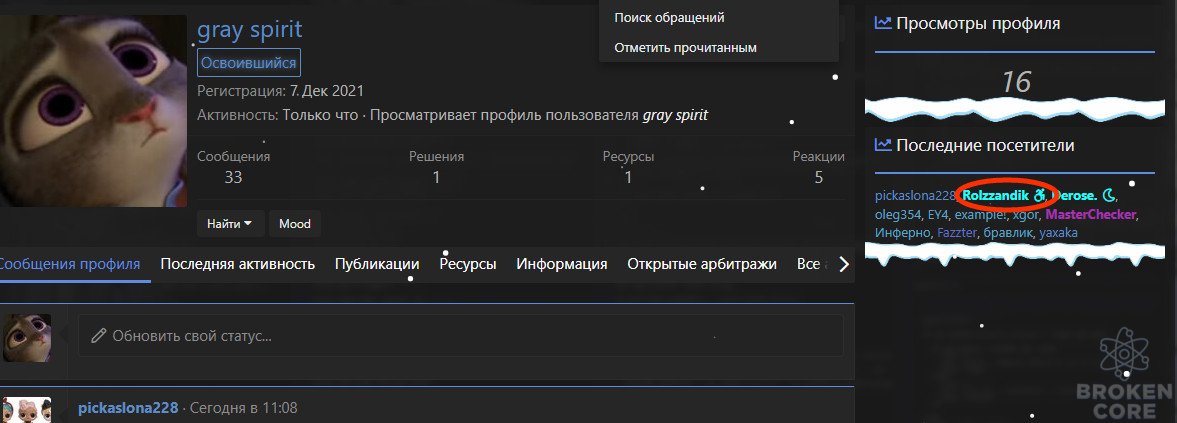This screenshot has width=1177, height=423.
Task: Select Поиск обращений menu entry
Action: tap(669, 17)
